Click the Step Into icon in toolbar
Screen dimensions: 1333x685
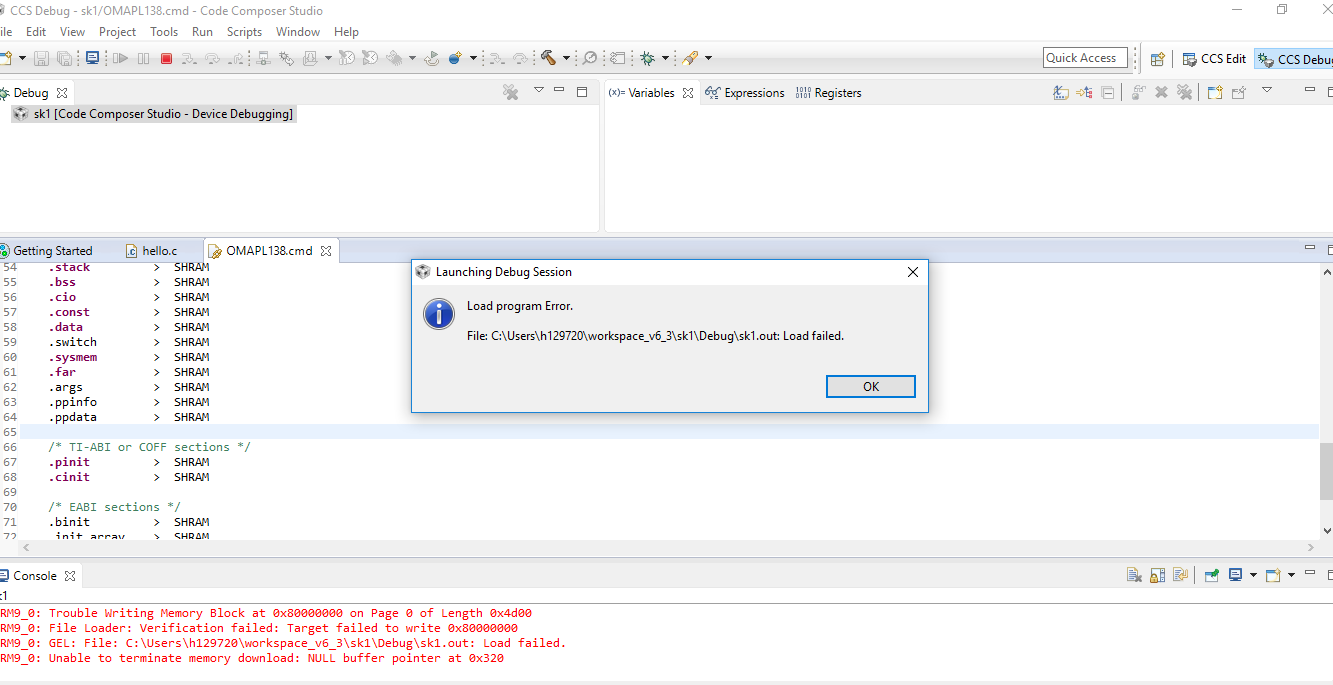pyautogui.click(x=189, y=58)
